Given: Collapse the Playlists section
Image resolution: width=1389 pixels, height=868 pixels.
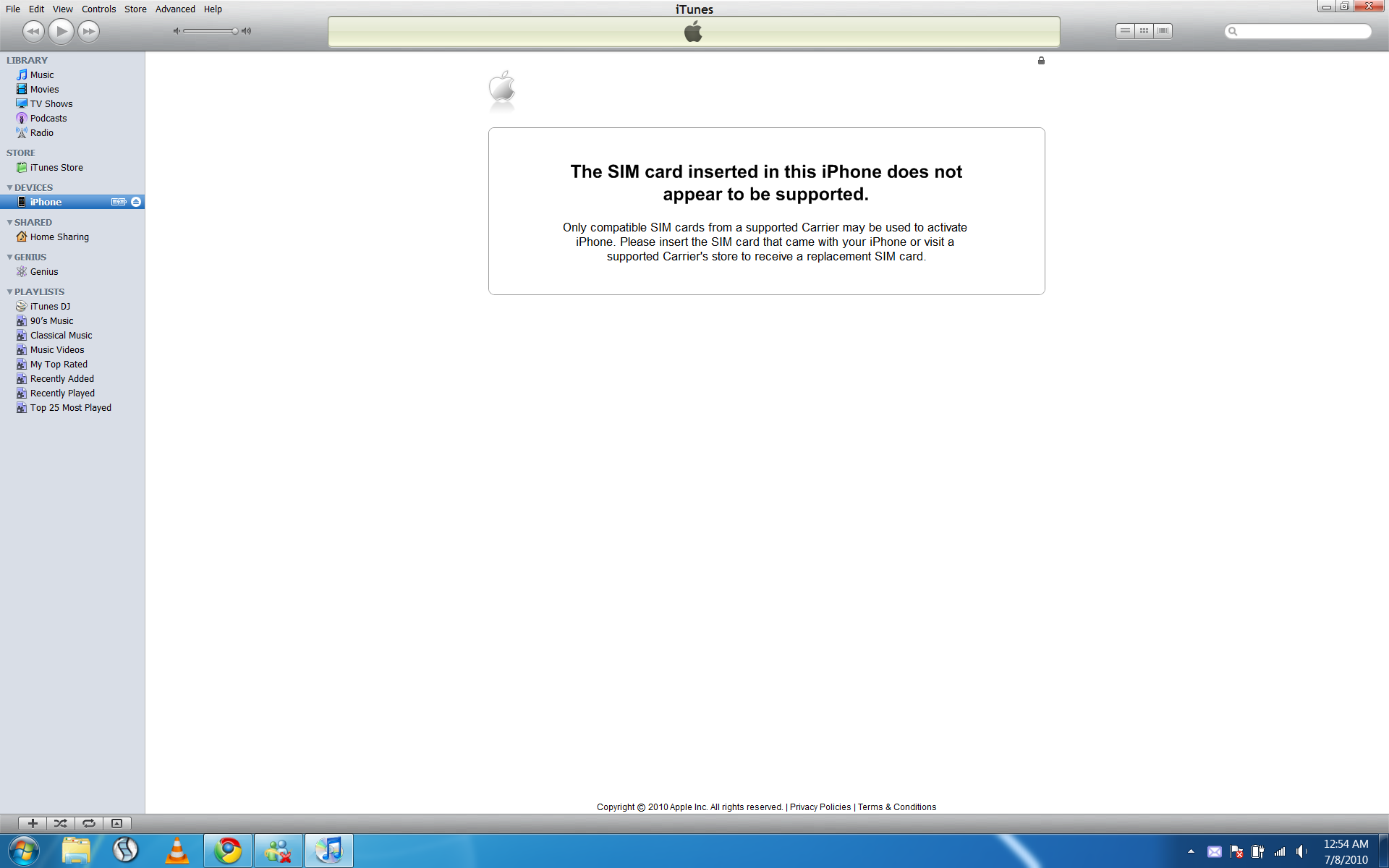Looking at the screenshot, I should tap(9, 292).
